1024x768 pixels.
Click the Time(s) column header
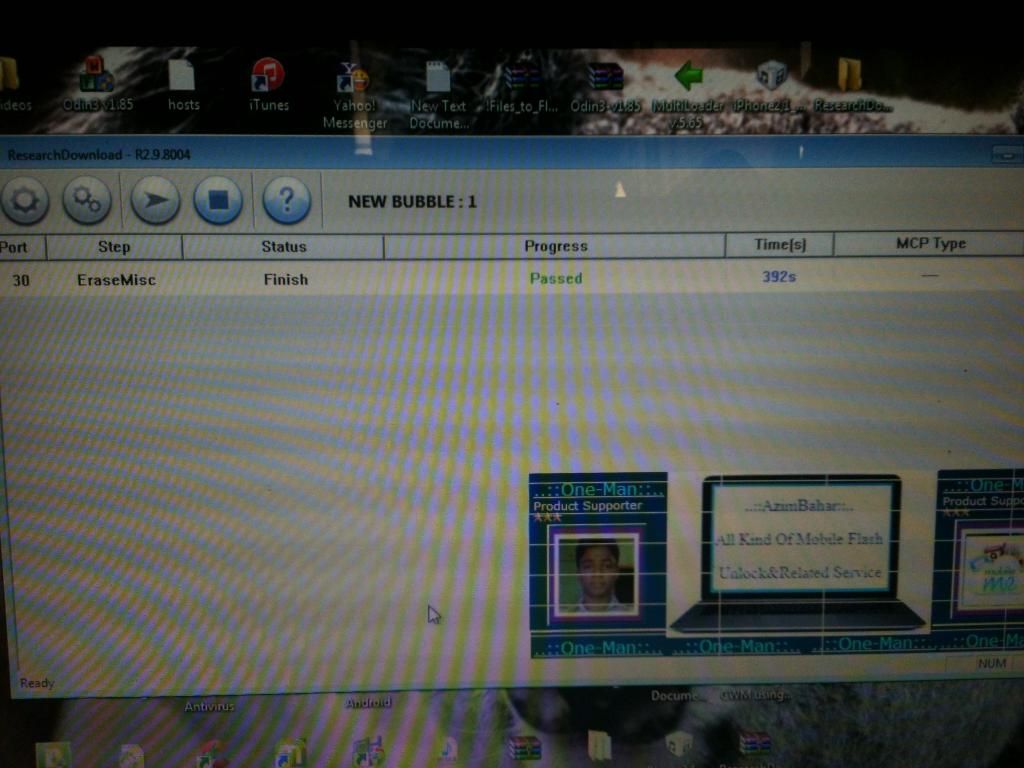780,245
